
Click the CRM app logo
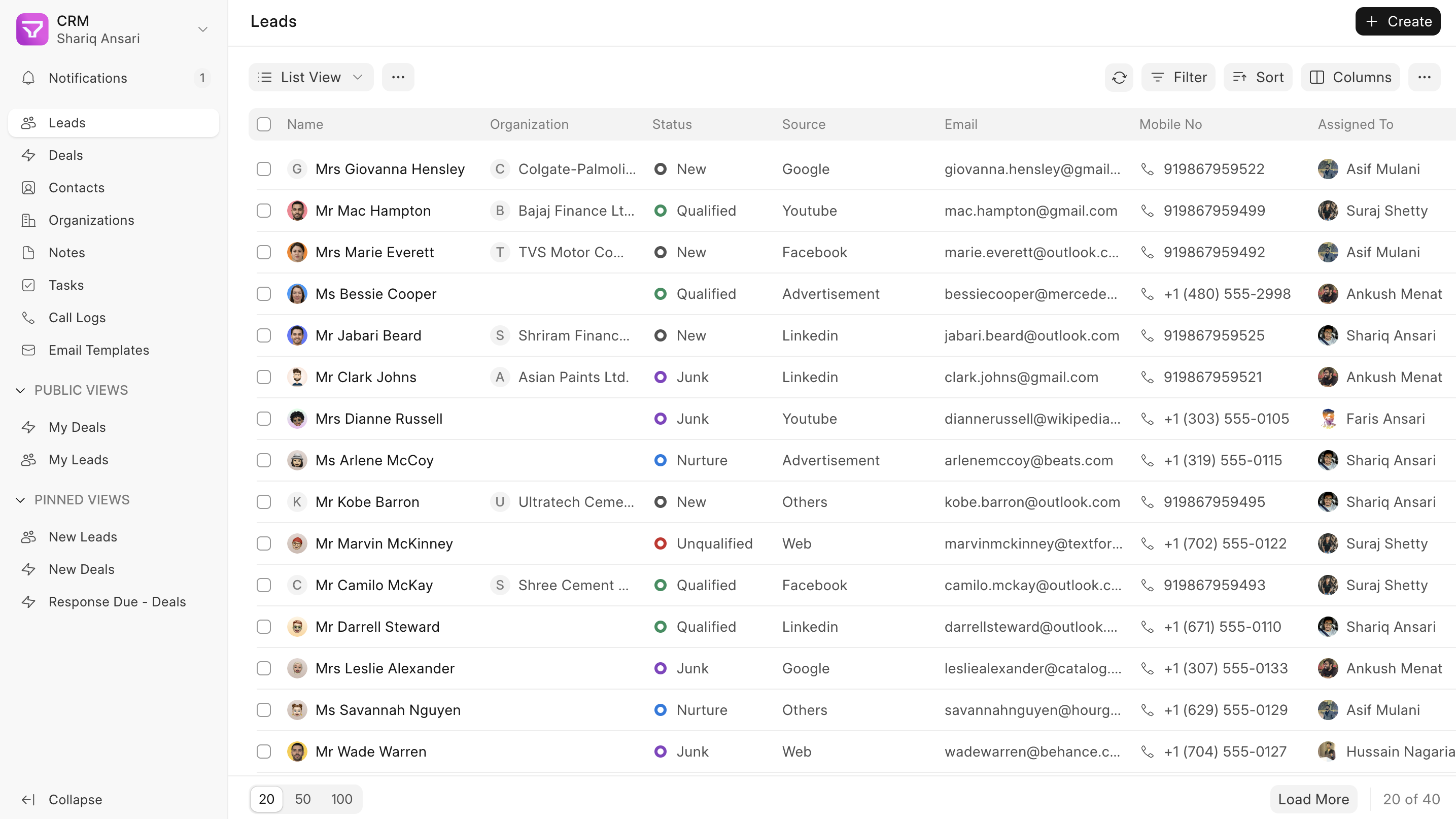[32, 29]
